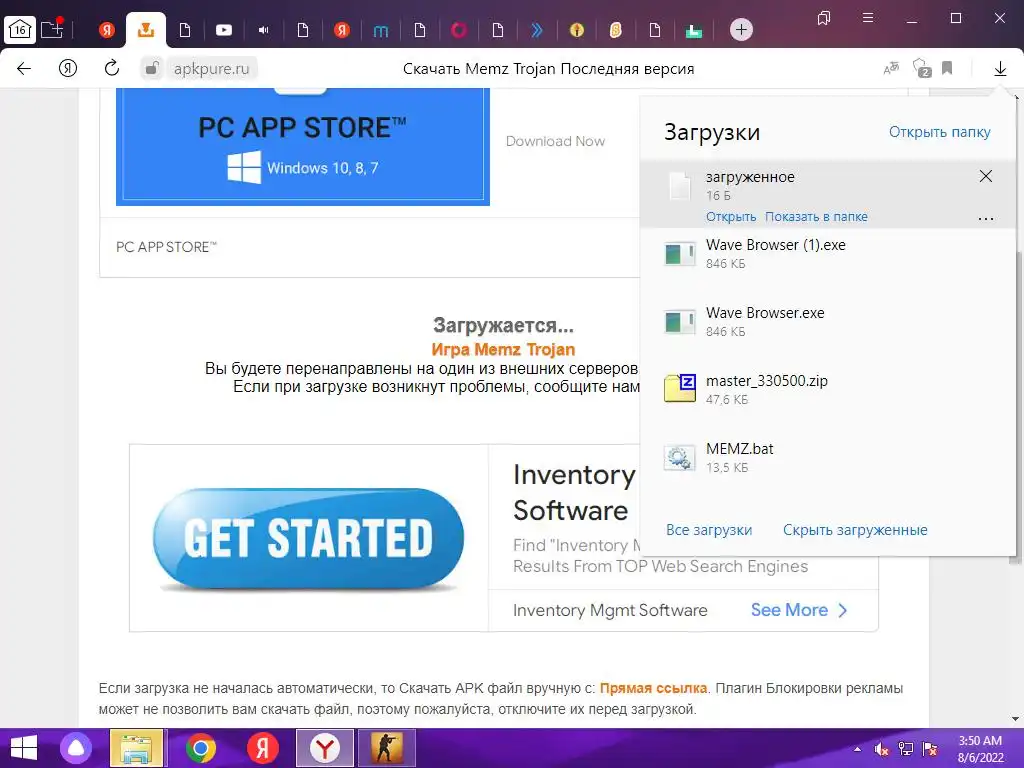Switch to the YouTube tab
The width and height of the screenshot is (1024, 768).
coord(224,30)
